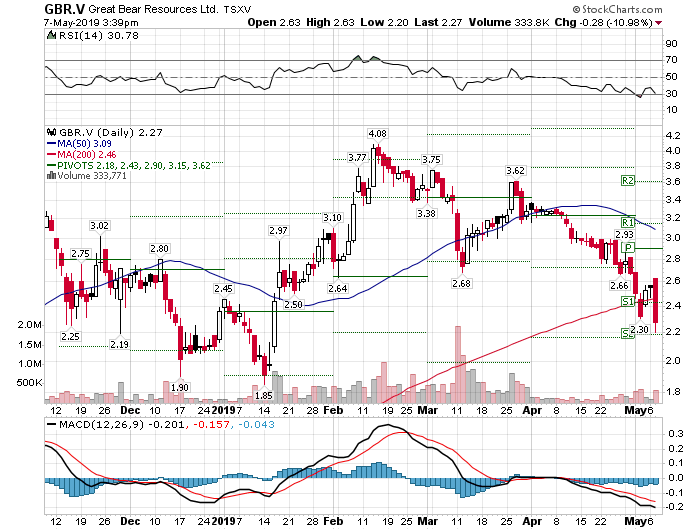
Task: Click the 2.30 price annotation
Action: [640, 330]
